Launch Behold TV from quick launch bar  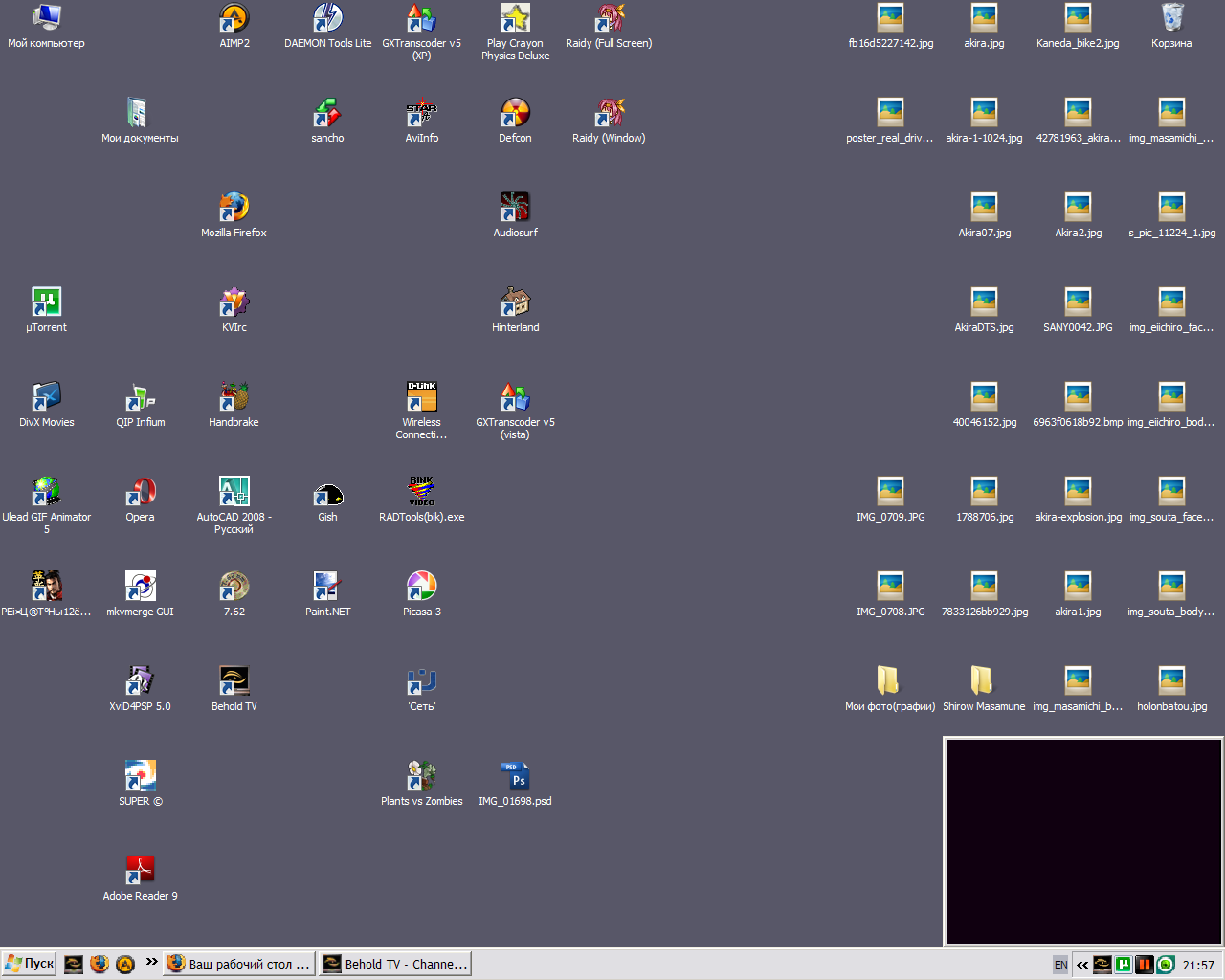click(x=74, y=964)
